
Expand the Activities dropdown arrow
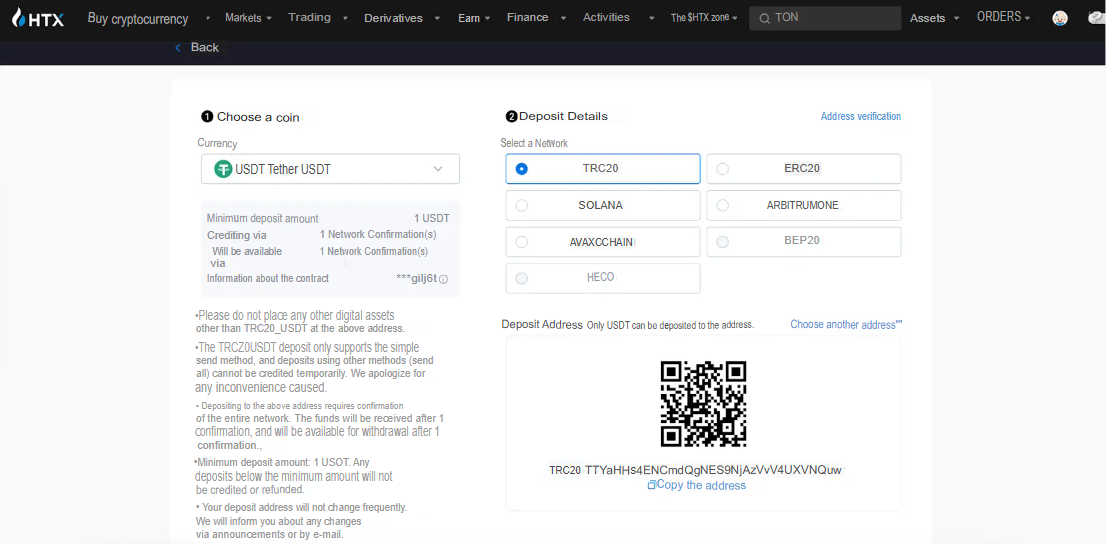click(x=652, y=19)
